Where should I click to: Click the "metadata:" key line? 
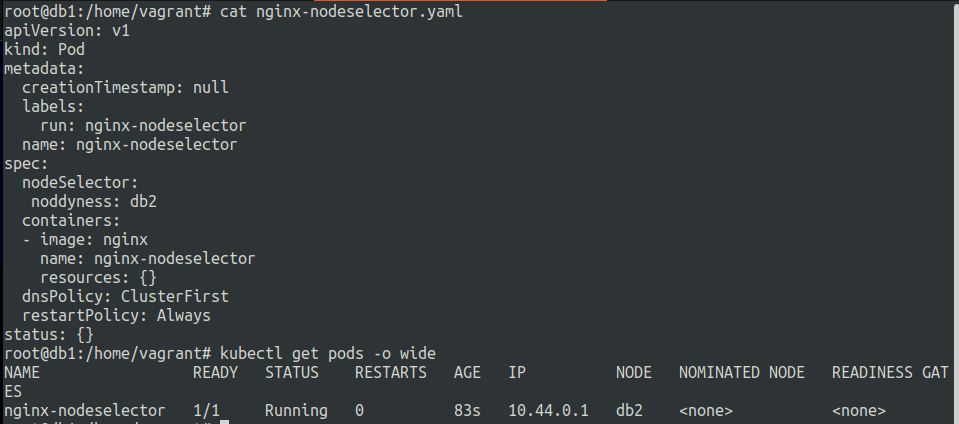[44, 69]
